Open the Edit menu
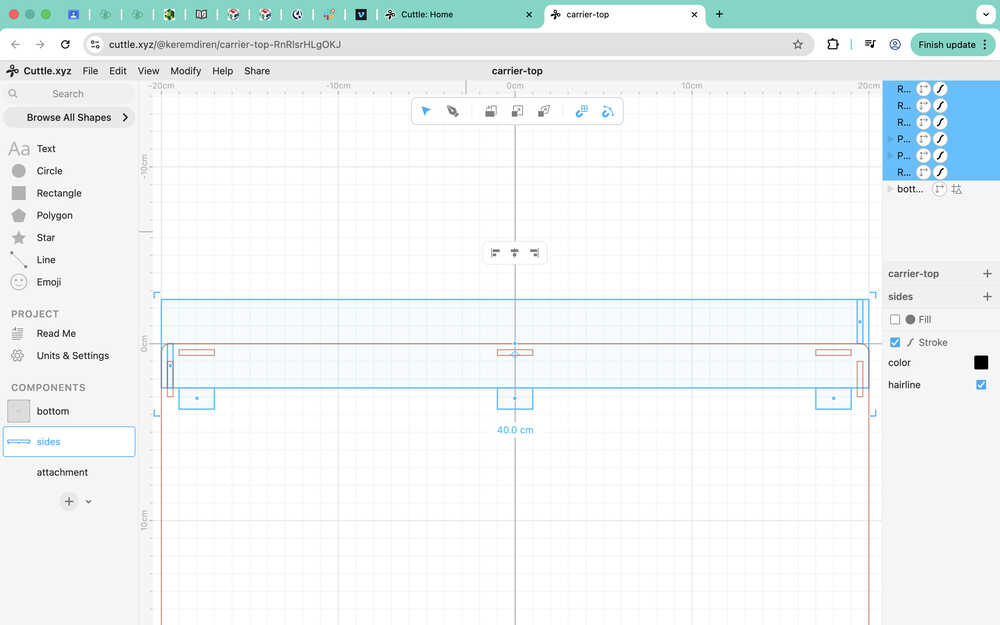 point(118,71)
